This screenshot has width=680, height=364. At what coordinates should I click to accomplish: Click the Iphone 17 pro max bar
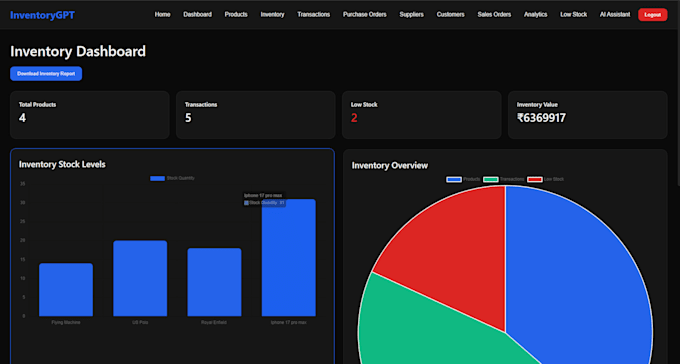[289, 258]
